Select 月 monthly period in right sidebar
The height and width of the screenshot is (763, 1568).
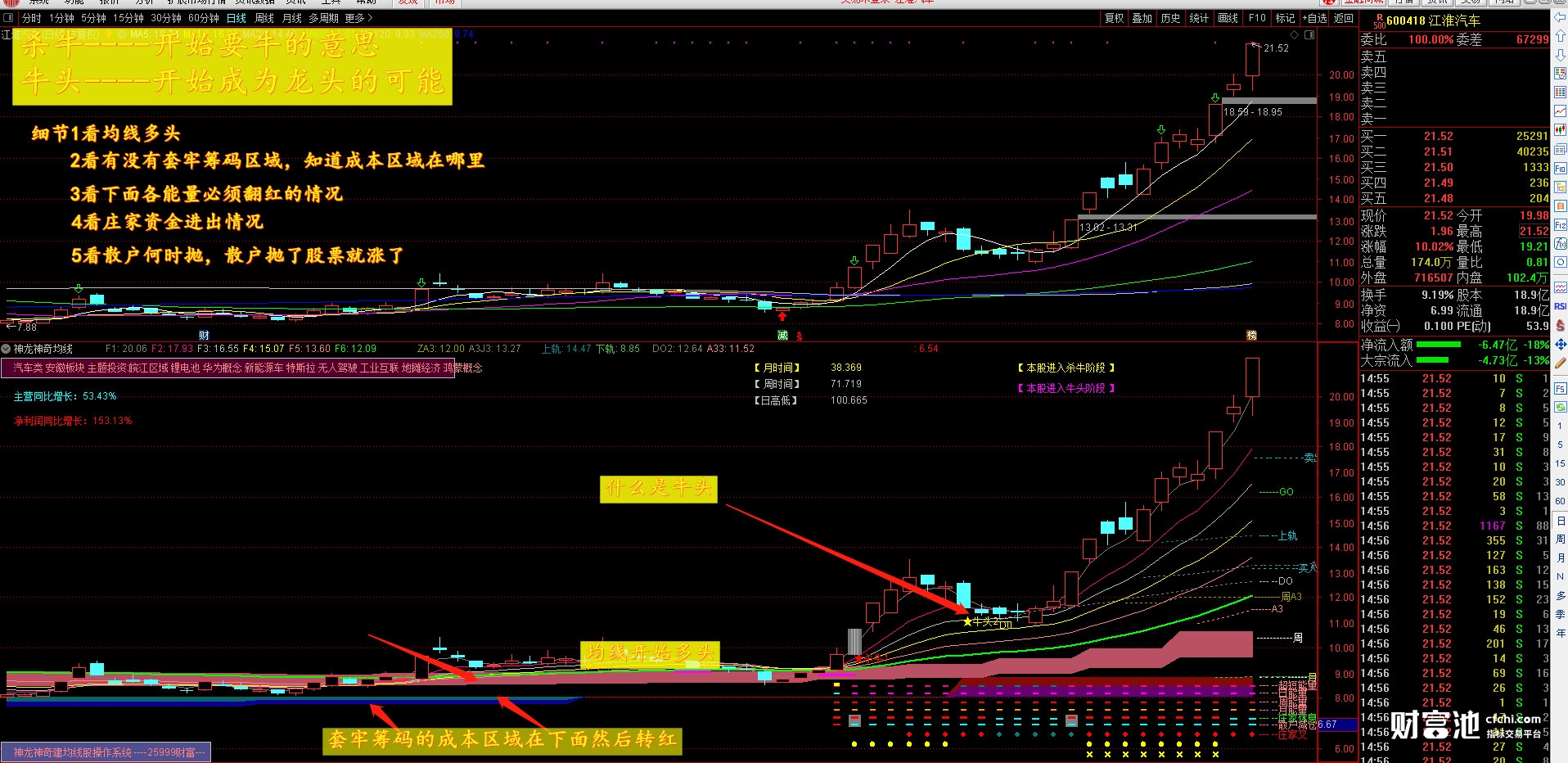[x=1561, y=558]
